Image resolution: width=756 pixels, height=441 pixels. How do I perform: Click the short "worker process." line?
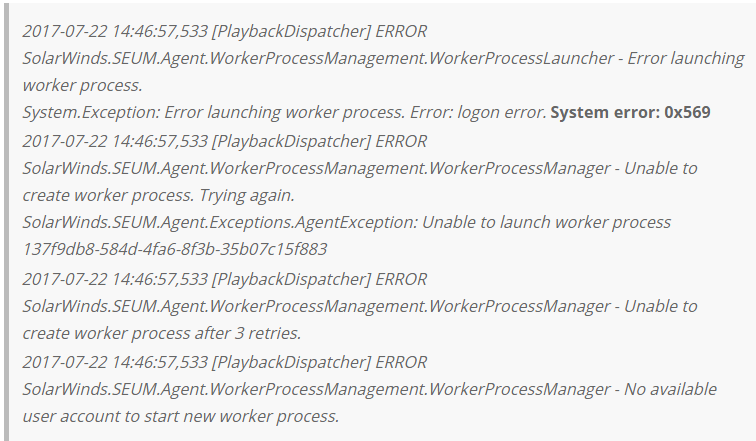[x=80, y=85]
